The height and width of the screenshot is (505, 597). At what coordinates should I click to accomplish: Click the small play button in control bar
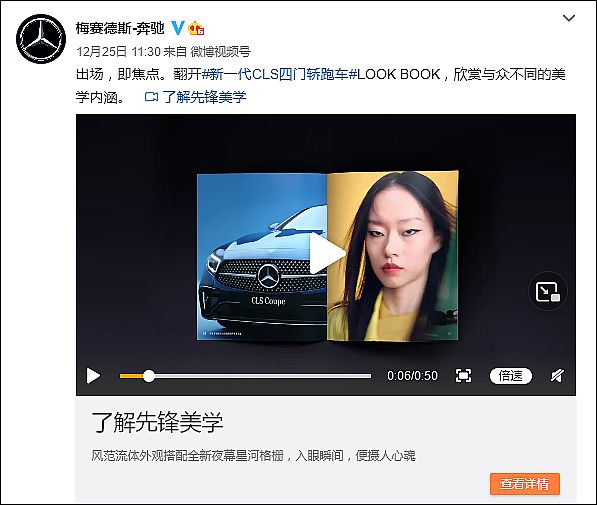point(93,376)
